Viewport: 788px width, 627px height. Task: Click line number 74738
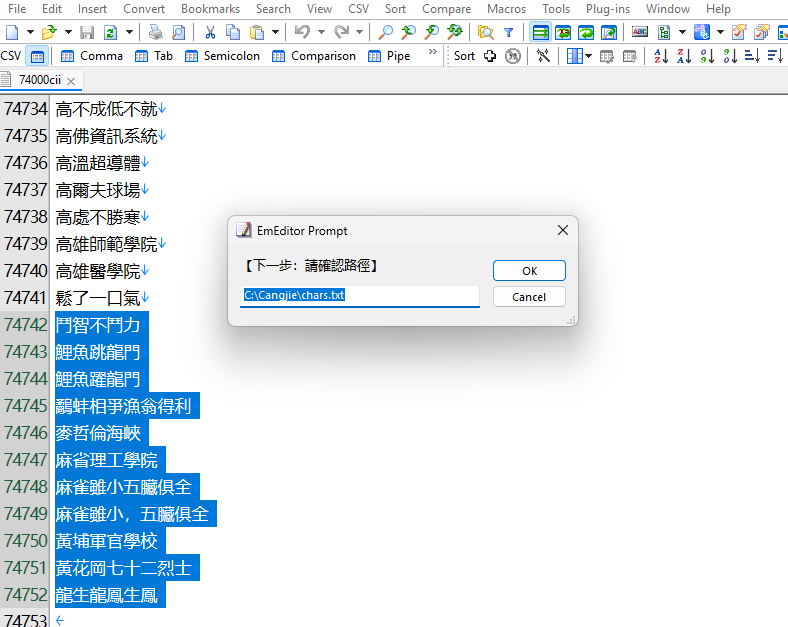click(x=25, y=217)
